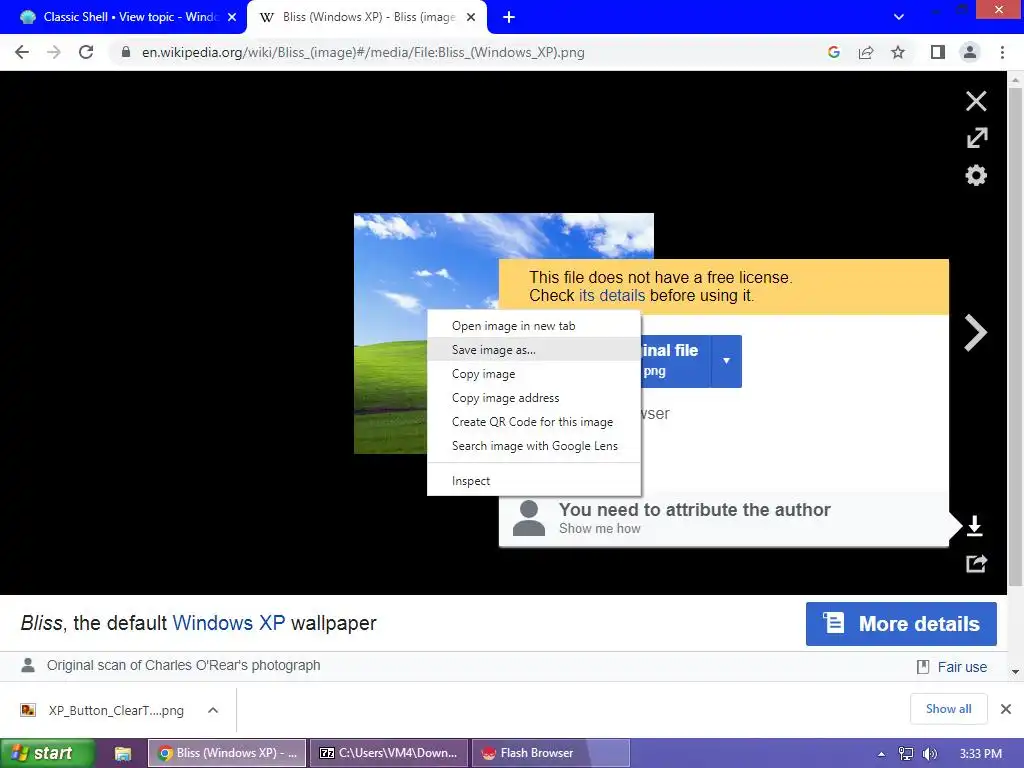
Task: Open the Windows XP link in caption
Action: (229, 623)
